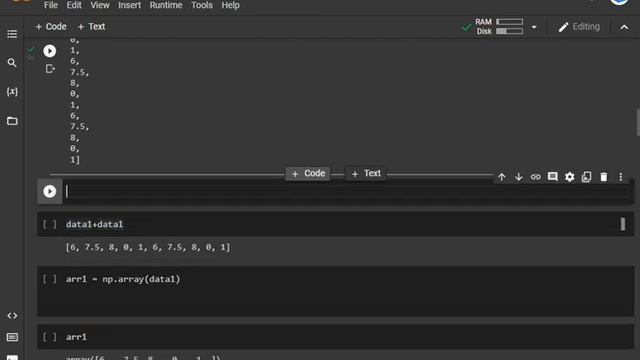Viewport: 640px width, 360px height.
Task: Click the data1+data1 code text
Action: [x=95, y=224]
